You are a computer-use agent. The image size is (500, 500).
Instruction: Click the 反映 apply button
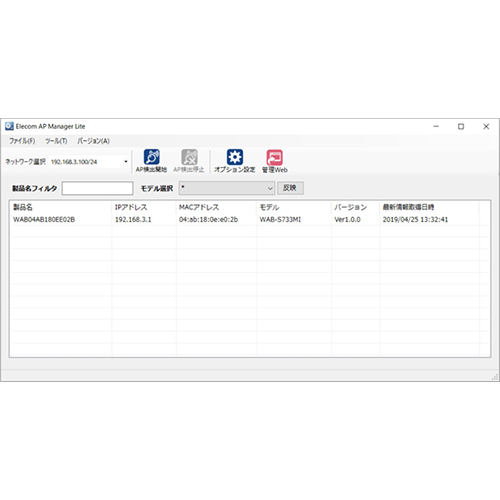pos(290,188)
